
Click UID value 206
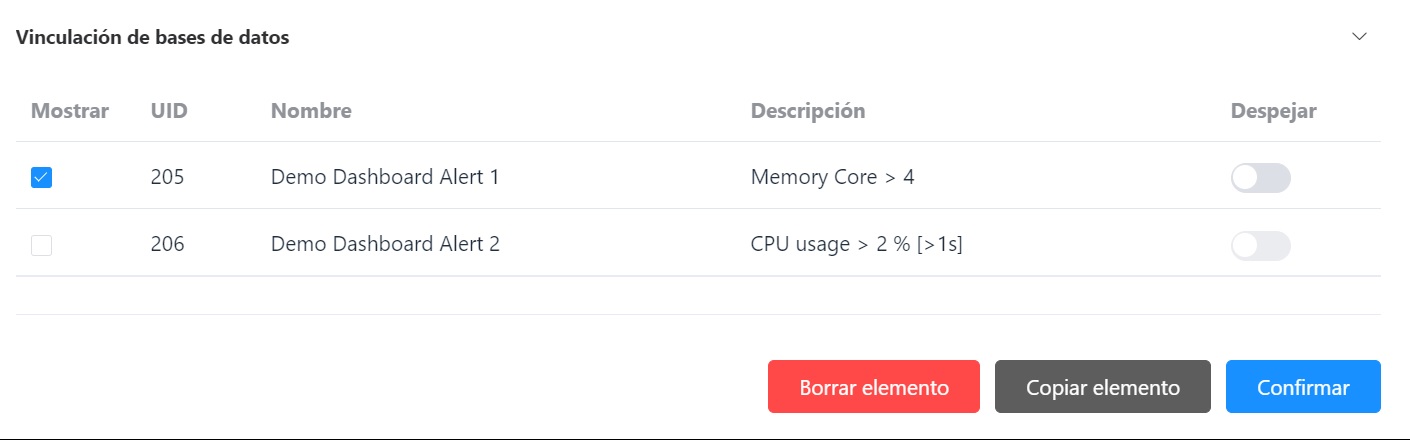point(168,244)
